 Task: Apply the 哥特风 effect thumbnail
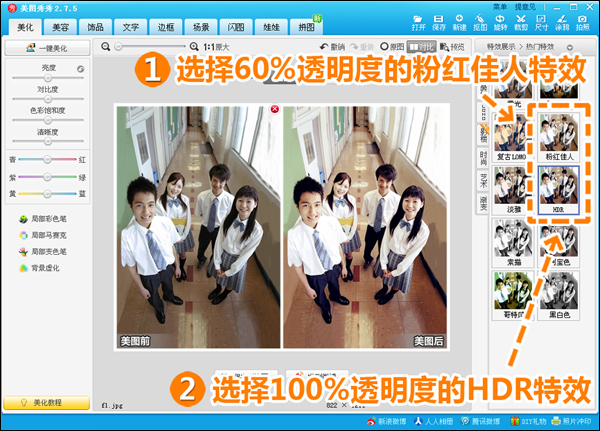coord(512,295)
